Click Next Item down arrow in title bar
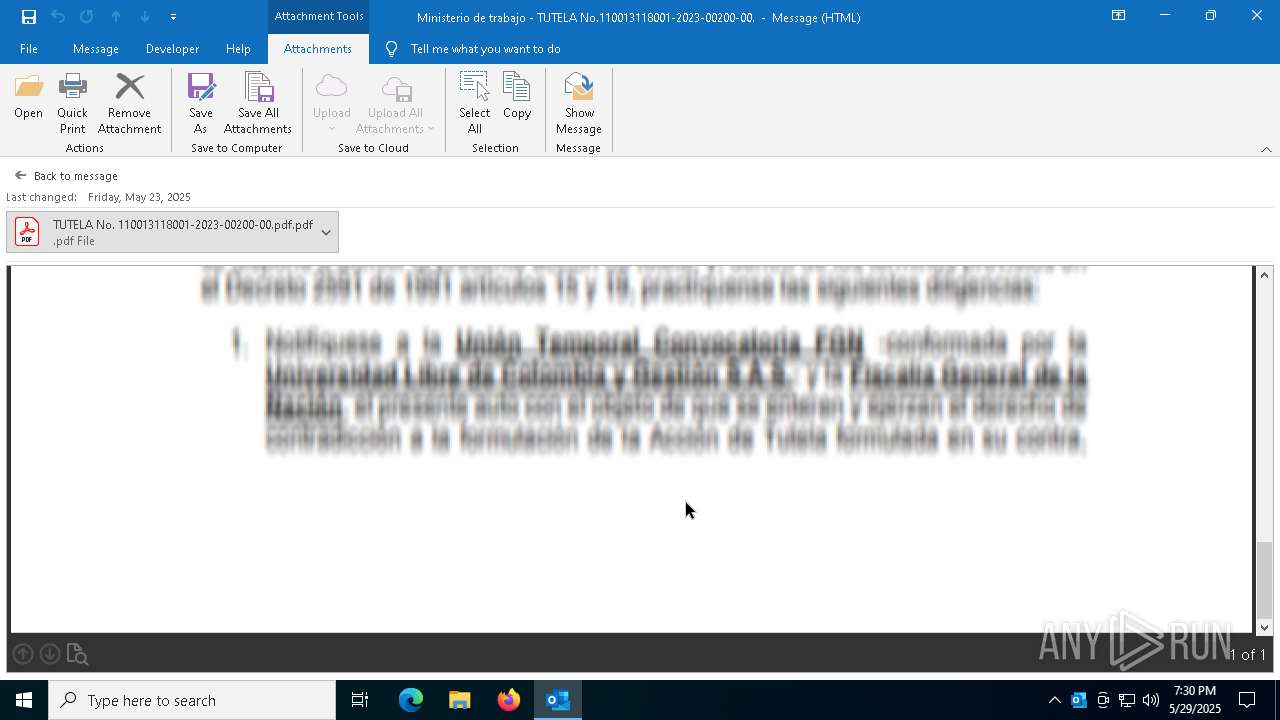Viewport: 1280px width, 720px height. (x=145, y=17)
